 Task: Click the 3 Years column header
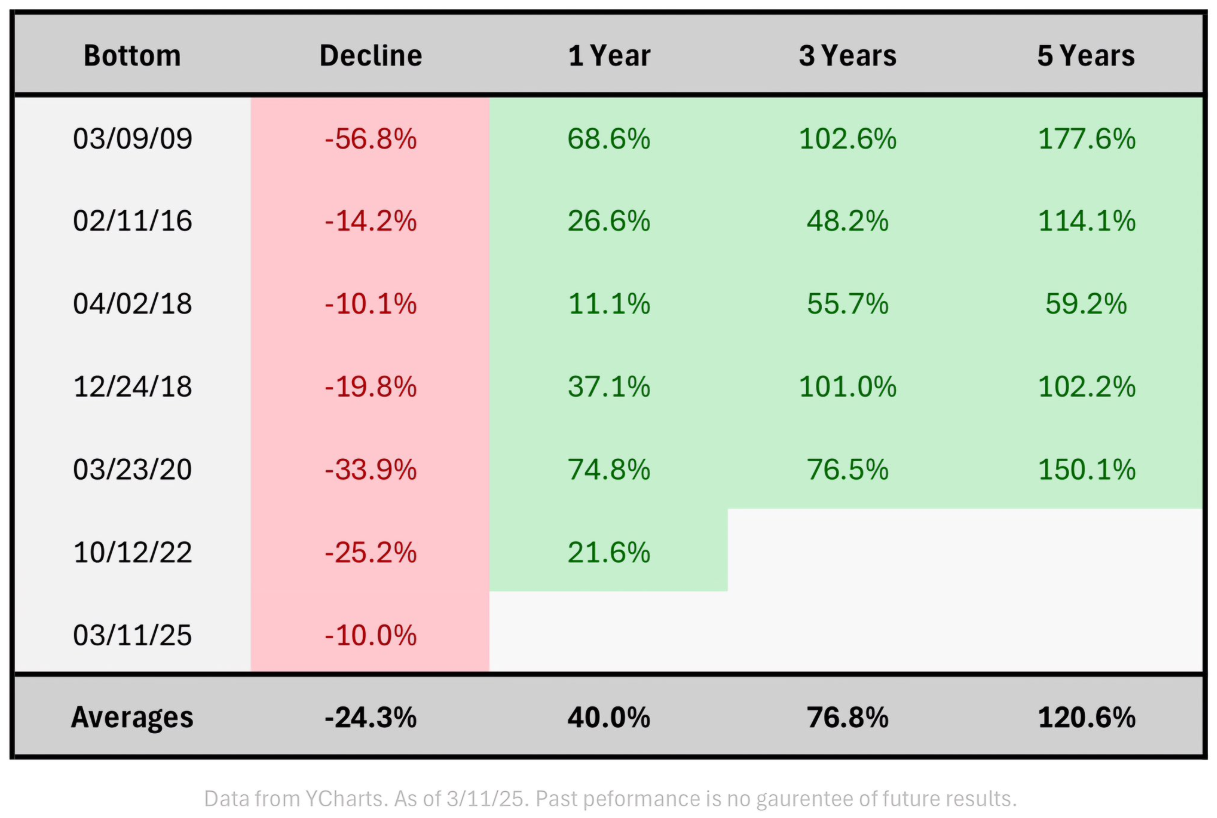pos(847,55)
